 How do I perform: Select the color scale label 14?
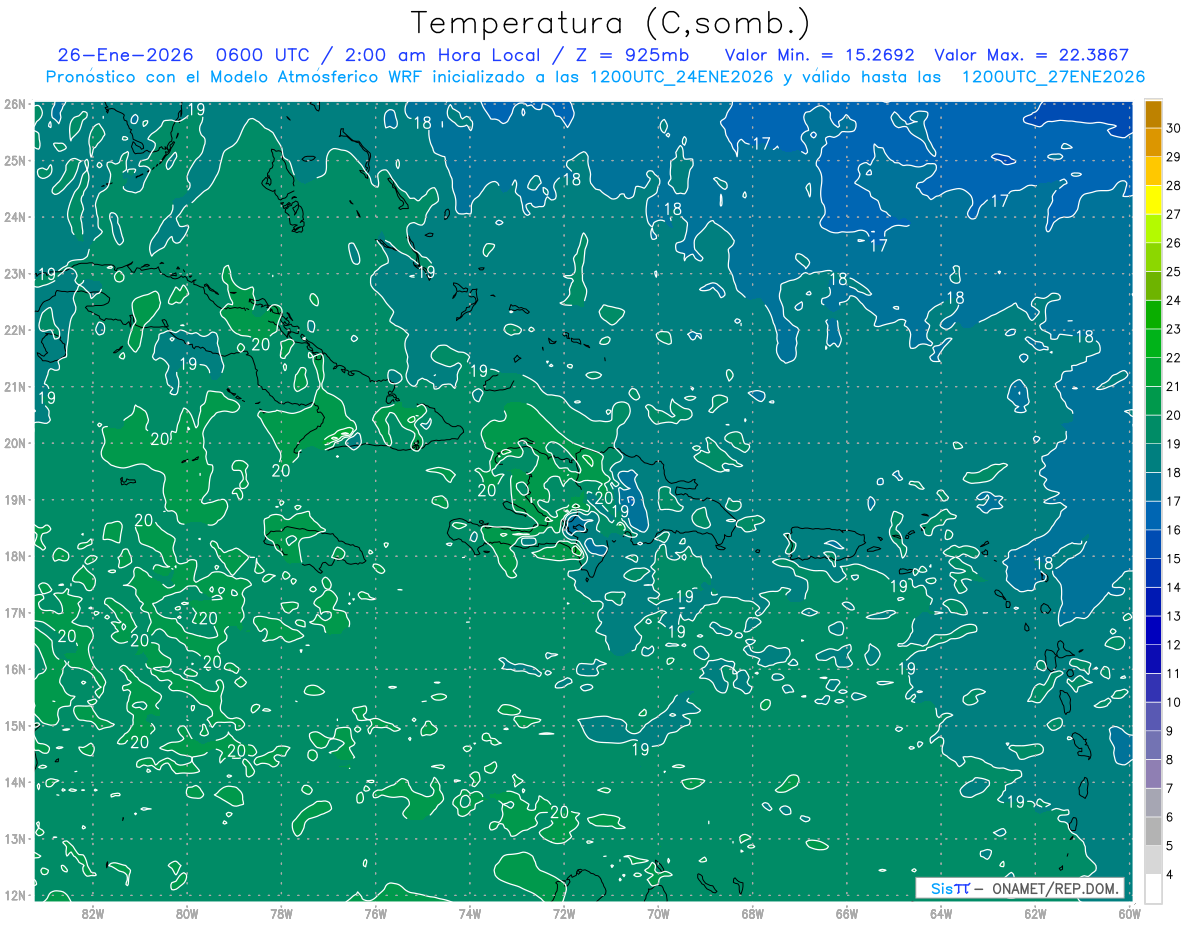[x=1174, y=587]
